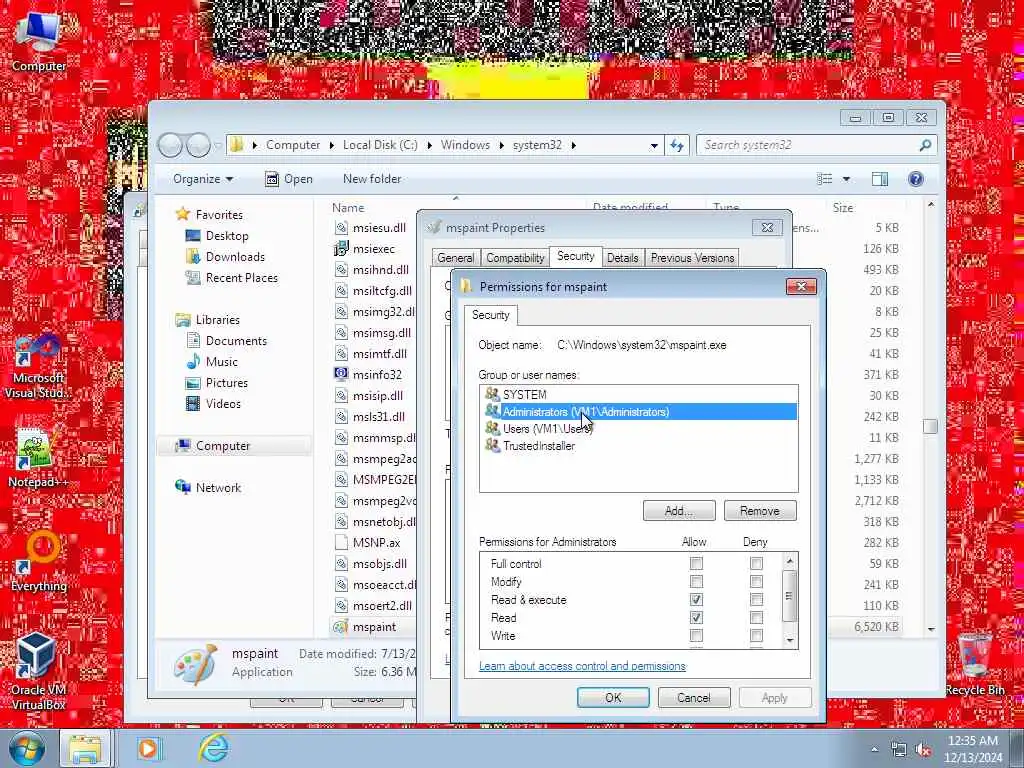The height and width of the screenshot is (768, 1024).
Task: Launch Internet Explorer from taskbar
Action: tap(214, 748)
